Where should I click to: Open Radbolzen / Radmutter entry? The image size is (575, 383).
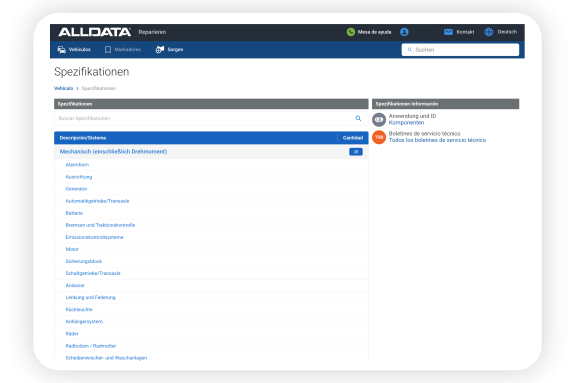91,346
